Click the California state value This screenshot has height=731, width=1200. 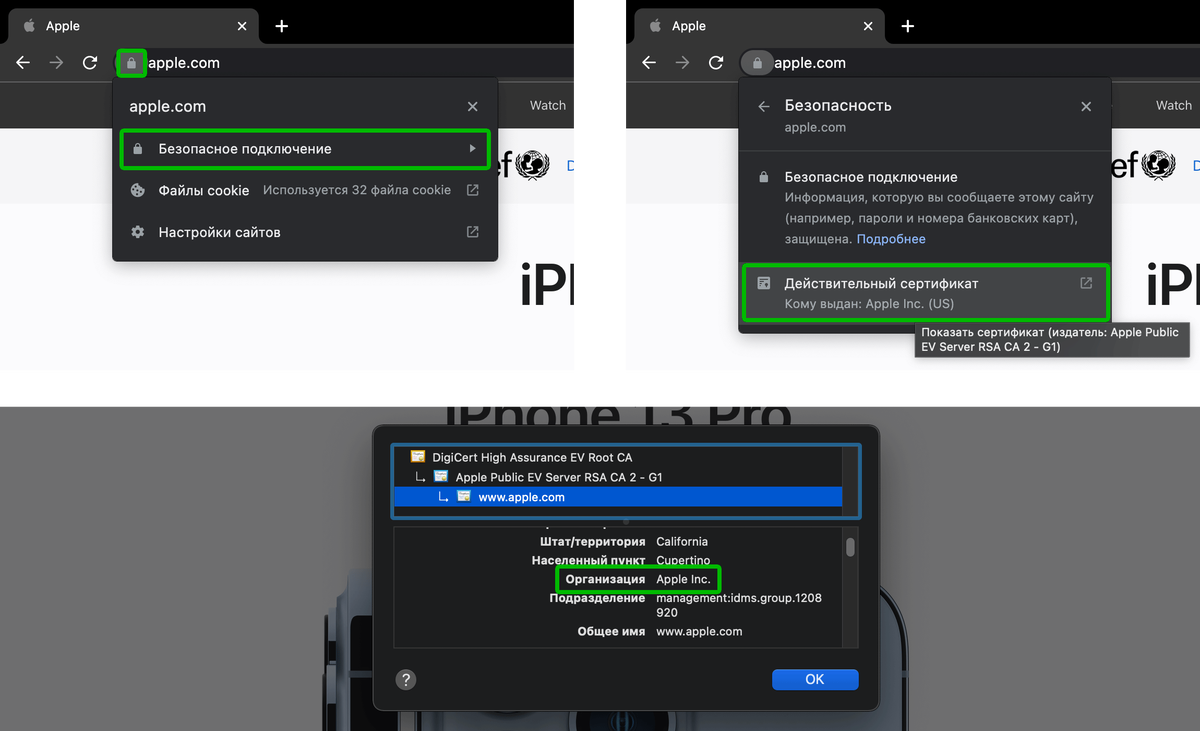(x=682, y=541)
